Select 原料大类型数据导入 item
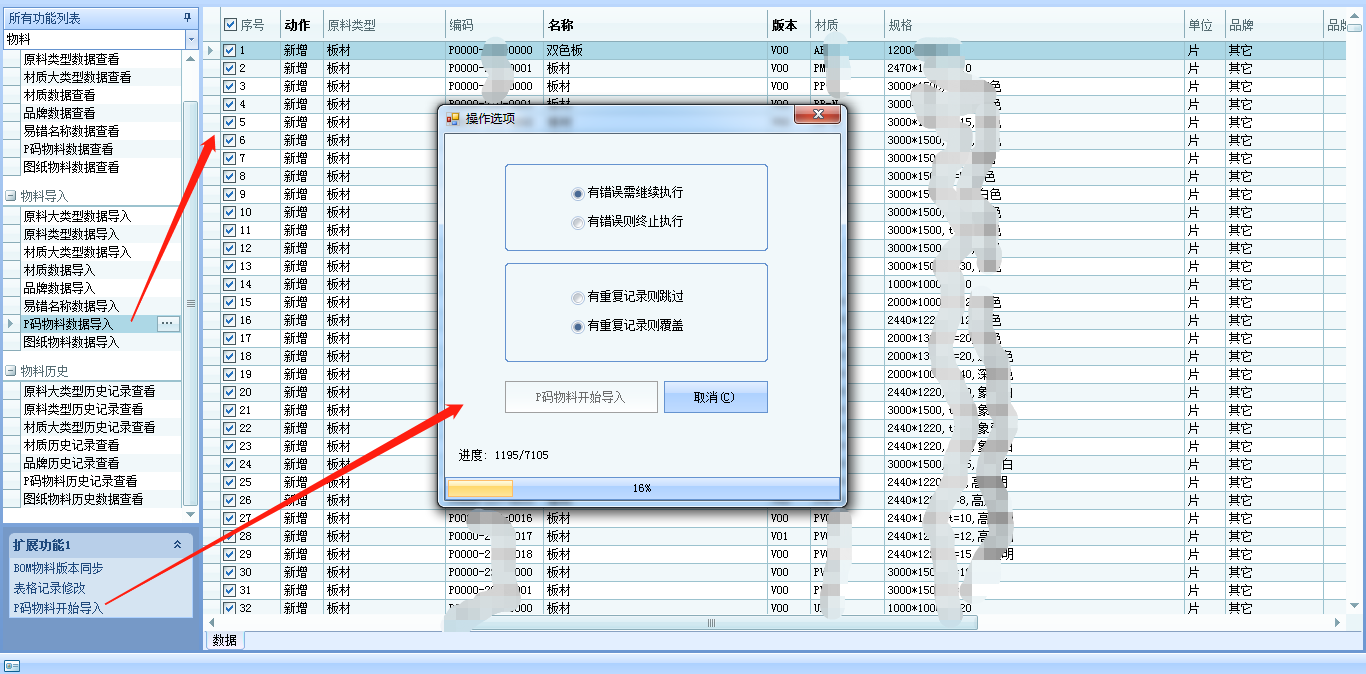1366x674 pixels. [77, 216]
